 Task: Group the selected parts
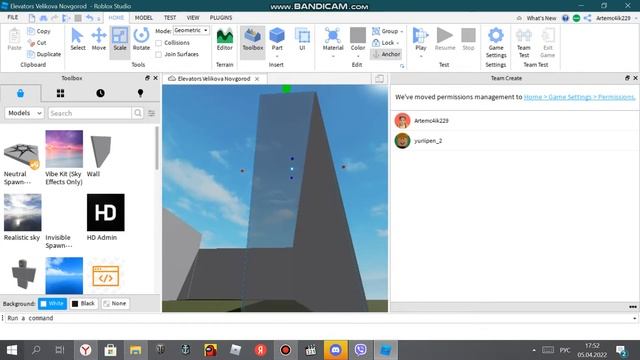385,31
